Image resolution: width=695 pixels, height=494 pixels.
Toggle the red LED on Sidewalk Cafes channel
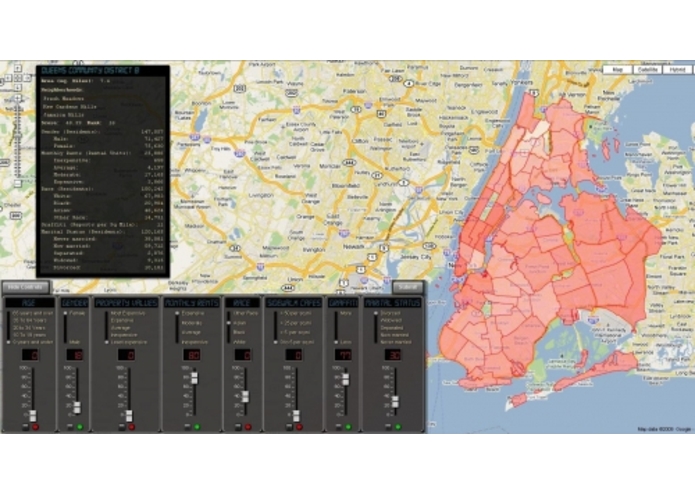point(299,427)
